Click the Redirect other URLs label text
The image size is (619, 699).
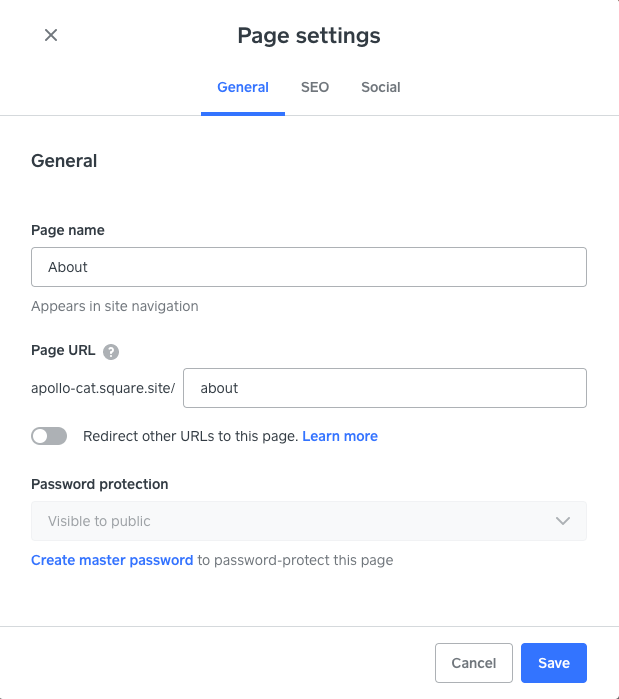(x=190, y=436)
